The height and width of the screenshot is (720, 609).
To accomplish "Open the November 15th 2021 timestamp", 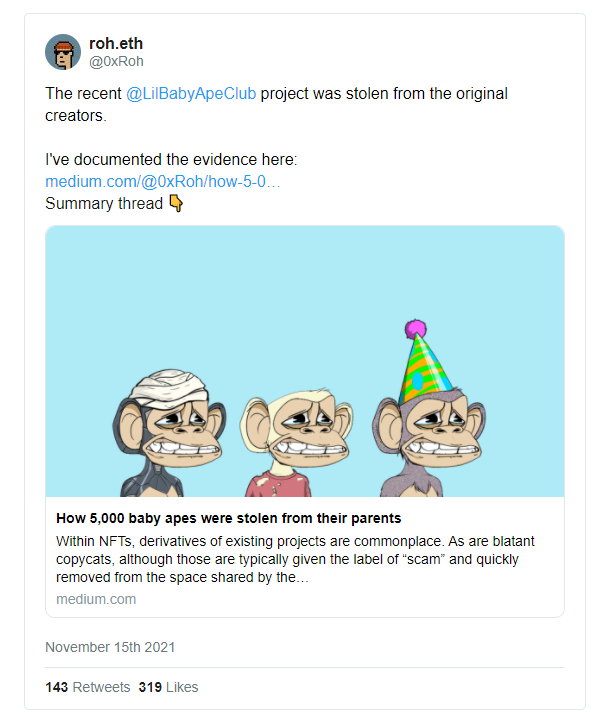I will click(x=110, y=647).
